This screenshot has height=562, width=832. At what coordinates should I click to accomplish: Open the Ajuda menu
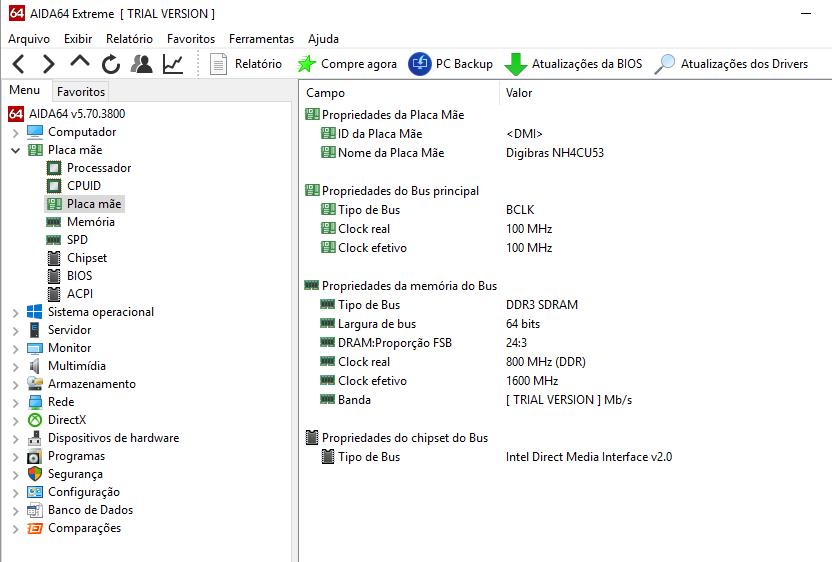(x=323, y=39)
